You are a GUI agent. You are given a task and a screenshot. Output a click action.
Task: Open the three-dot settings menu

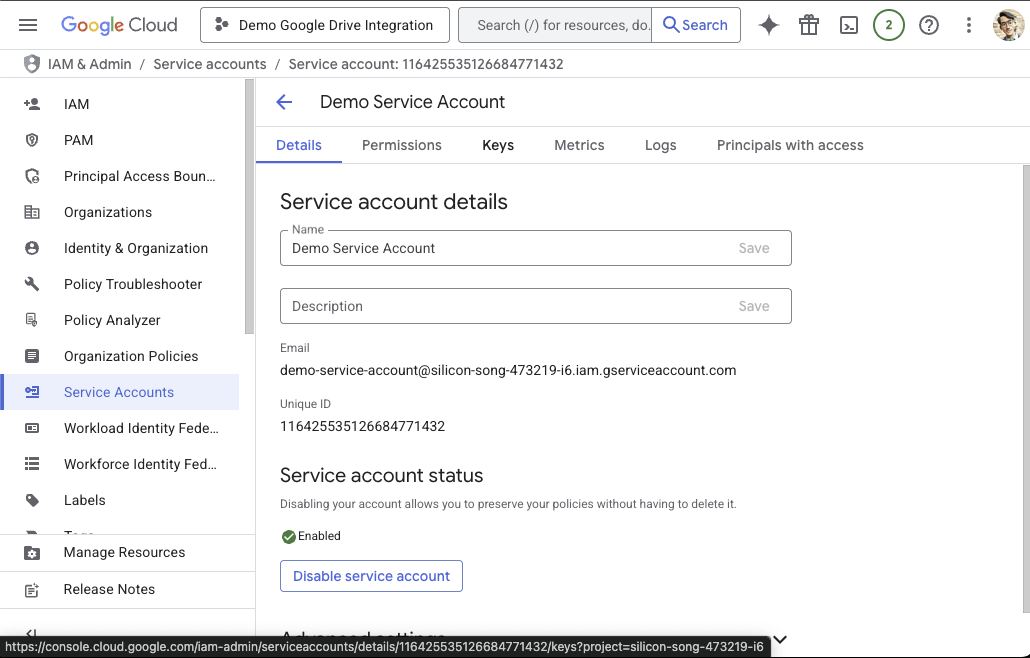[968, 25]
